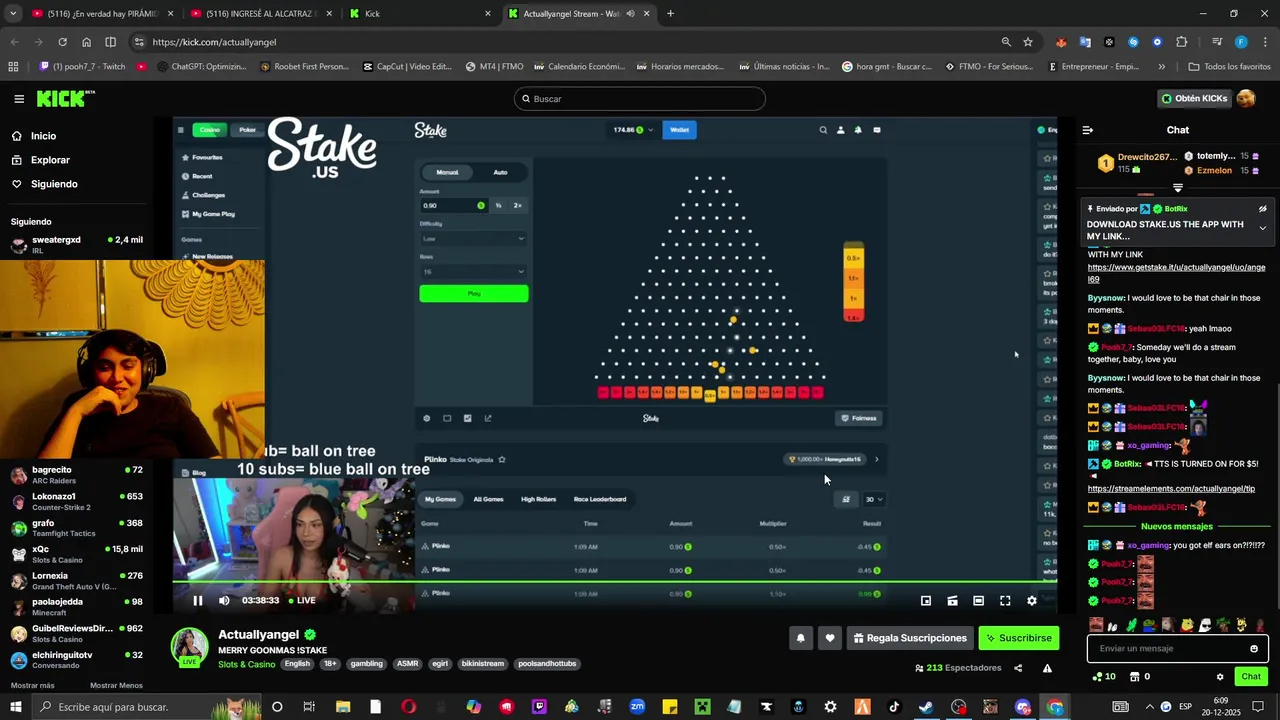Follow channel with heart button
This screenshot has width=1280, height=720.
(829, 638)
